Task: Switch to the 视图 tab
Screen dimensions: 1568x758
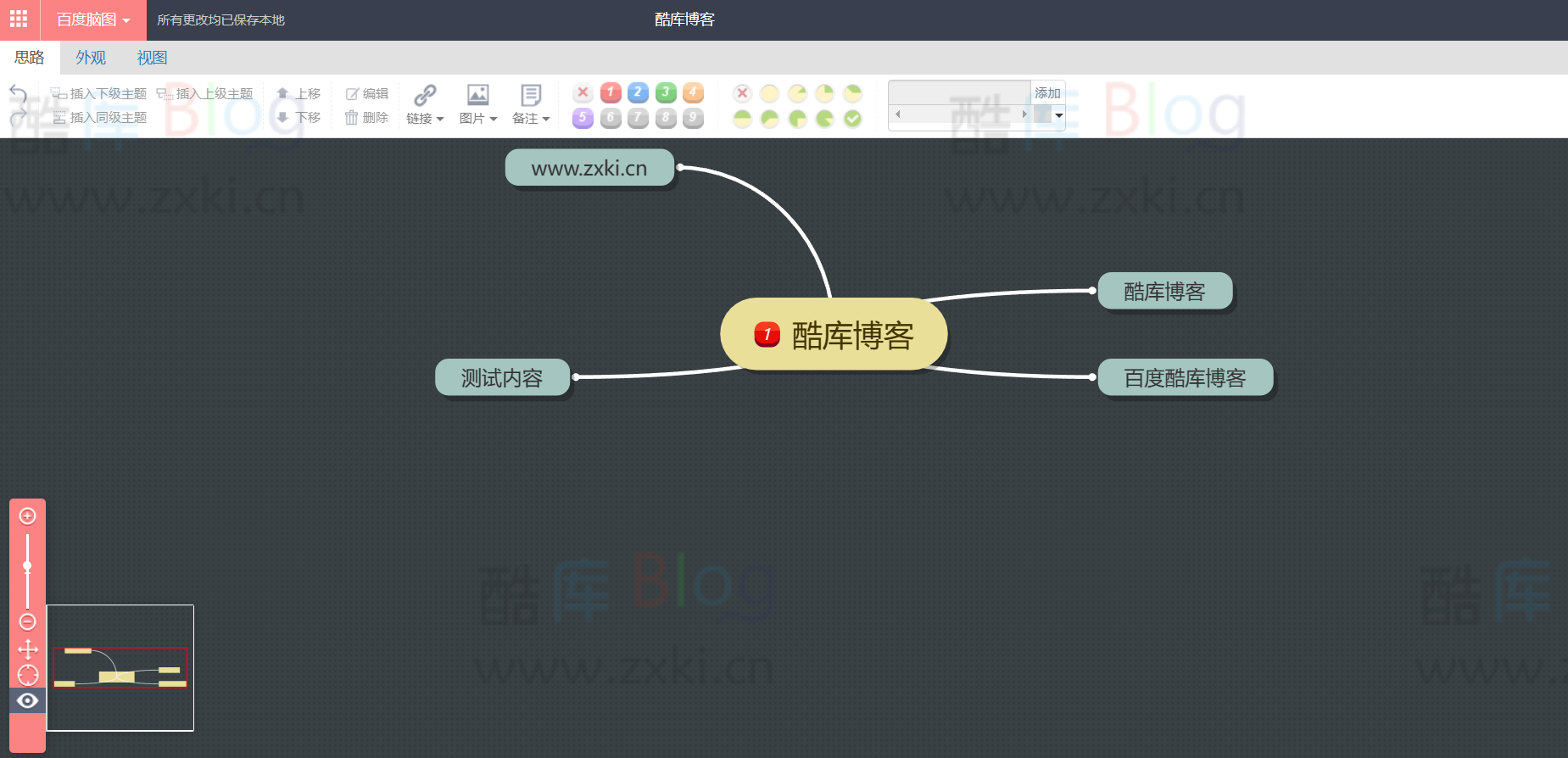Action: point(153,58)
